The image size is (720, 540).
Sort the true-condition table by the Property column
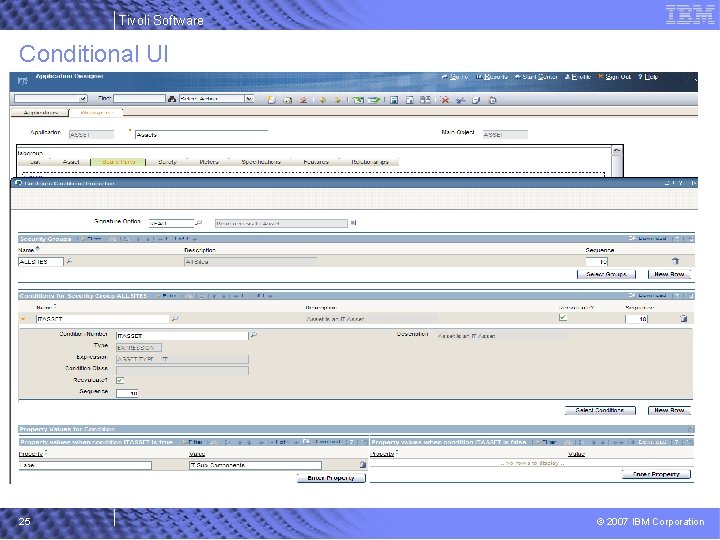tap(31, 454)
